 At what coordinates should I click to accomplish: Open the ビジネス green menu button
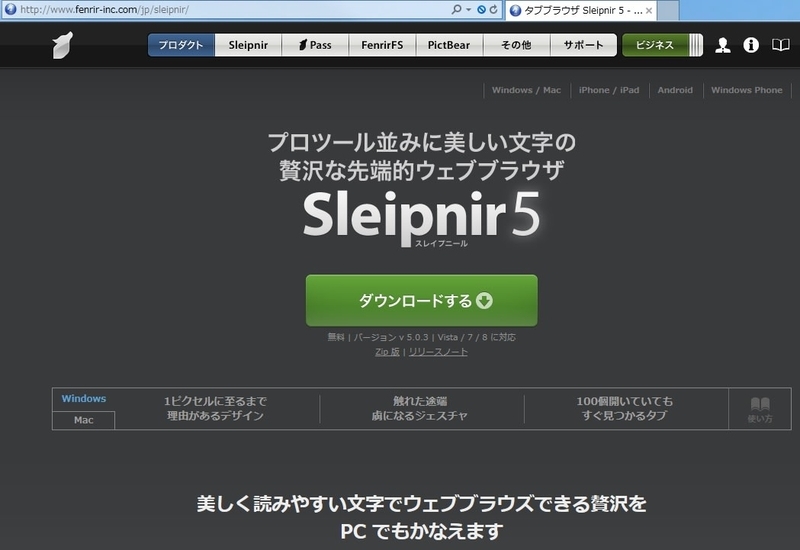[655, 45]
